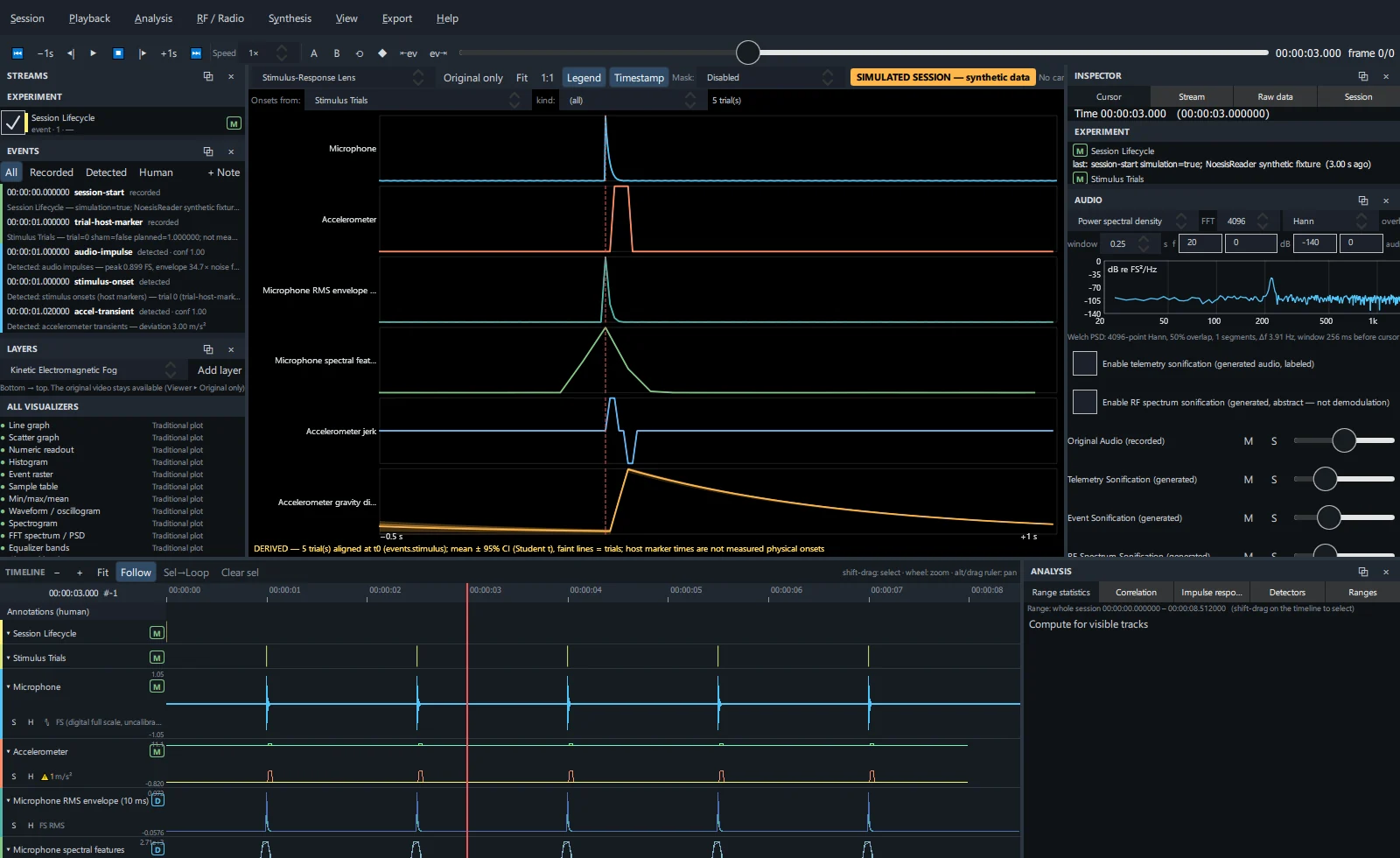Add marker with diamond icon
1400x858 pixels.
tap(382, 53)
